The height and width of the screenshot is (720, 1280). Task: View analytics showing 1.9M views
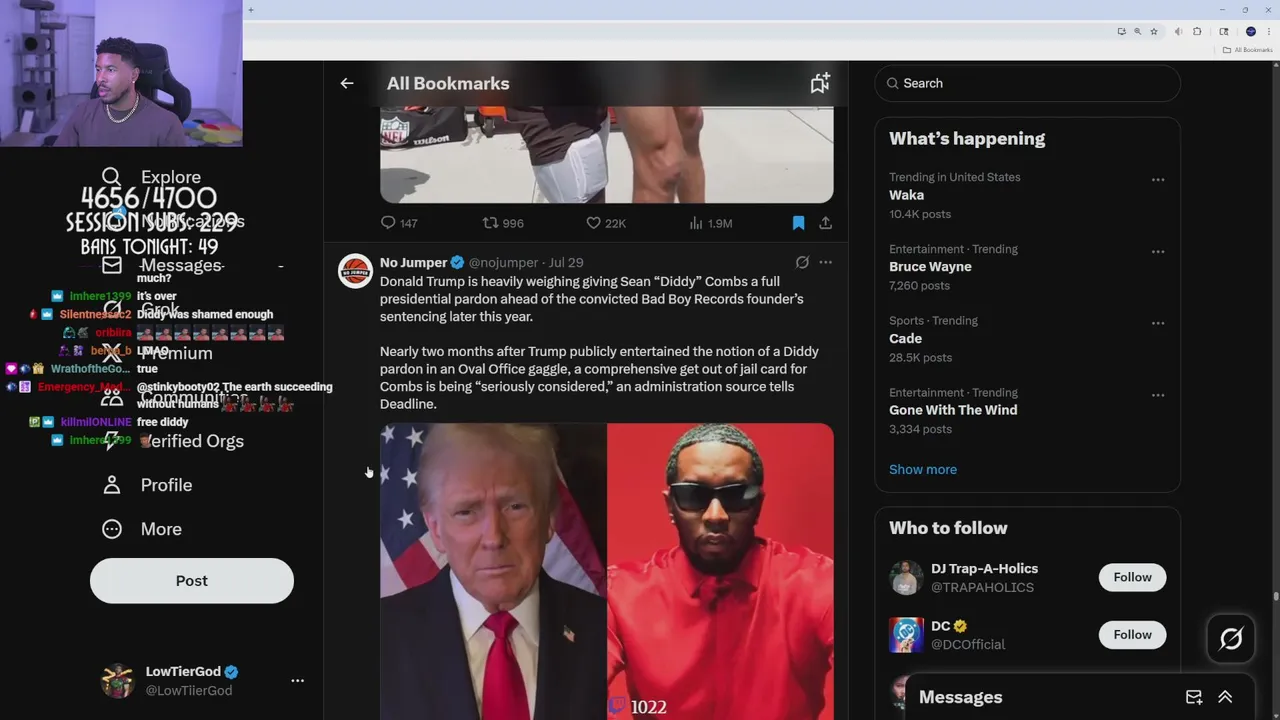click(x=711, y=223)
